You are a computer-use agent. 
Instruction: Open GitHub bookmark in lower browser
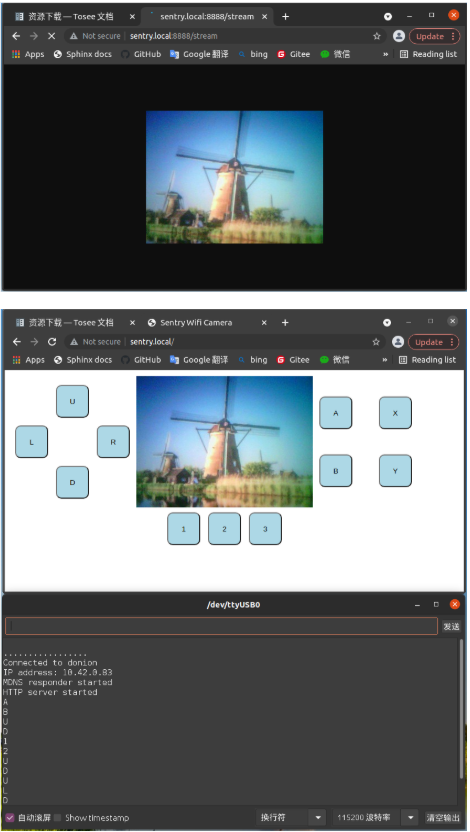coord(141,360)
